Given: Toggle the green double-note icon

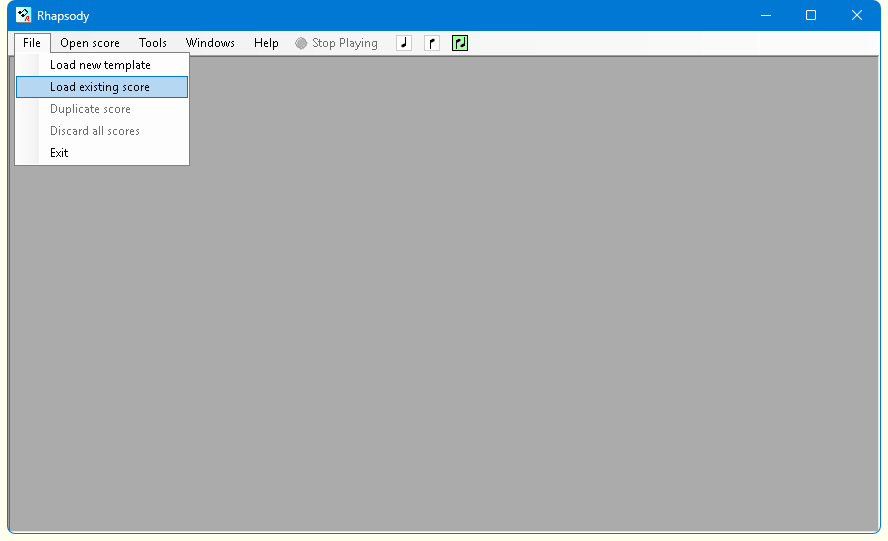Looking at the screenshot, I should tap(460, 43).
